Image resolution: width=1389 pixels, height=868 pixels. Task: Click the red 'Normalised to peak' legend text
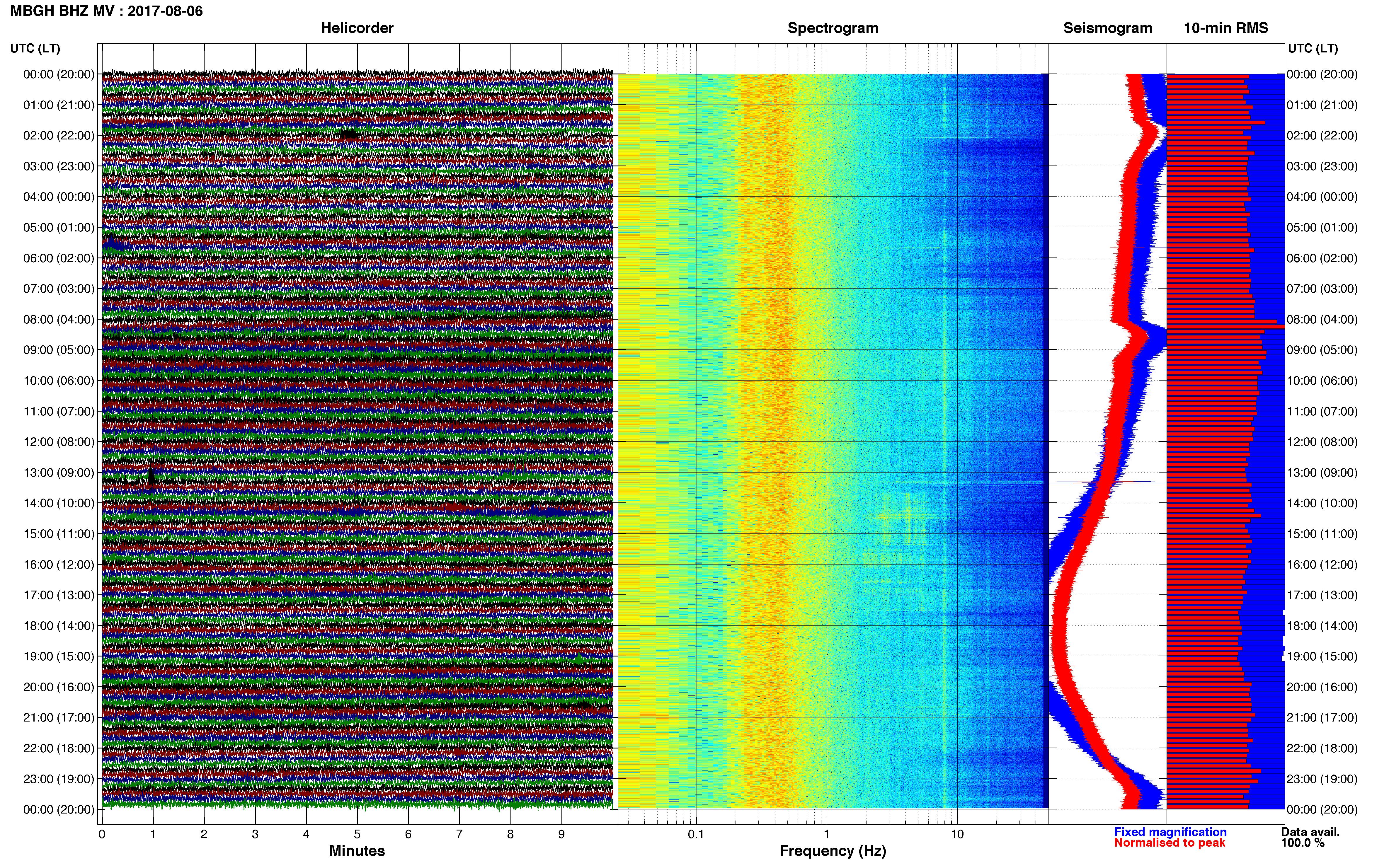coord(1170,843)
